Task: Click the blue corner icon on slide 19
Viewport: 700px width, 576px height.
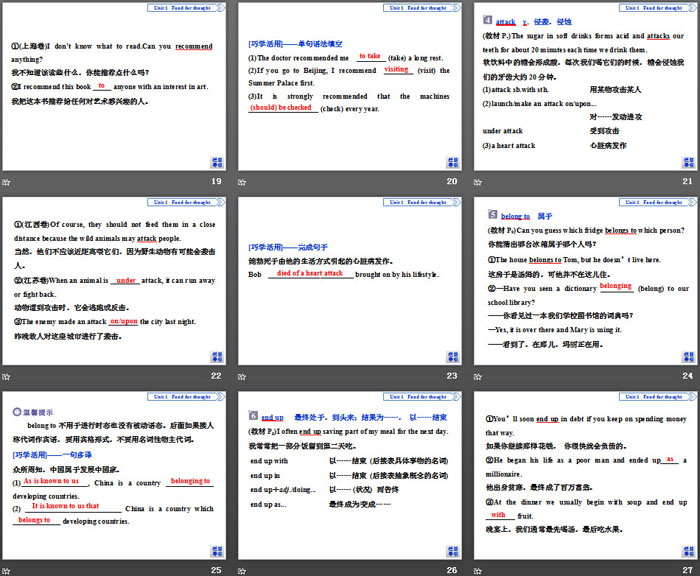Action: point(217,163)
